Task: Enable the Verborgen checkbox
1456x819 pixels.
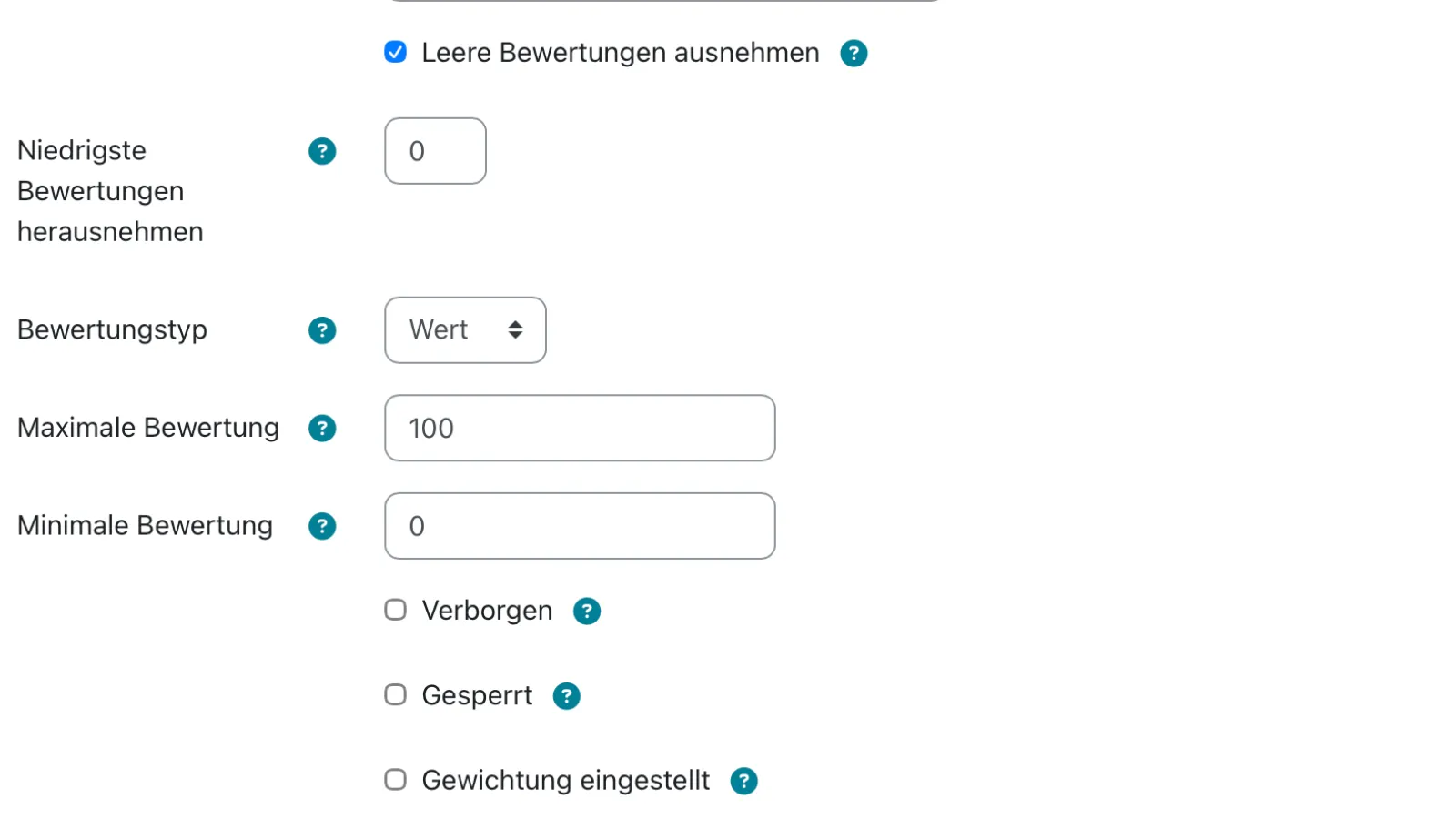Action: (x=395, y=610)
